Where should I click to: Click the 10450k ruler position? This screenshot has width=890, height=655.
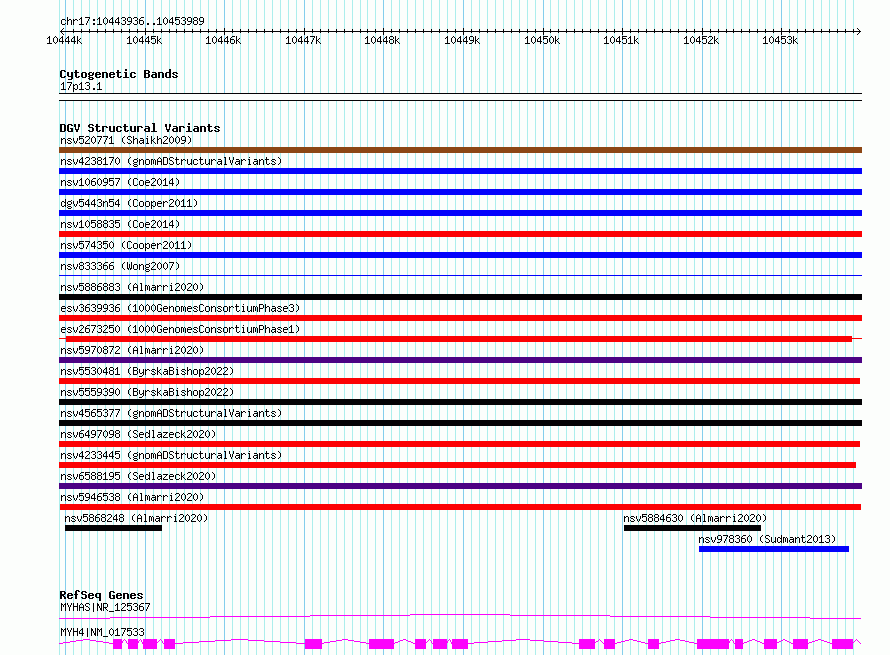tap(542, 40)
